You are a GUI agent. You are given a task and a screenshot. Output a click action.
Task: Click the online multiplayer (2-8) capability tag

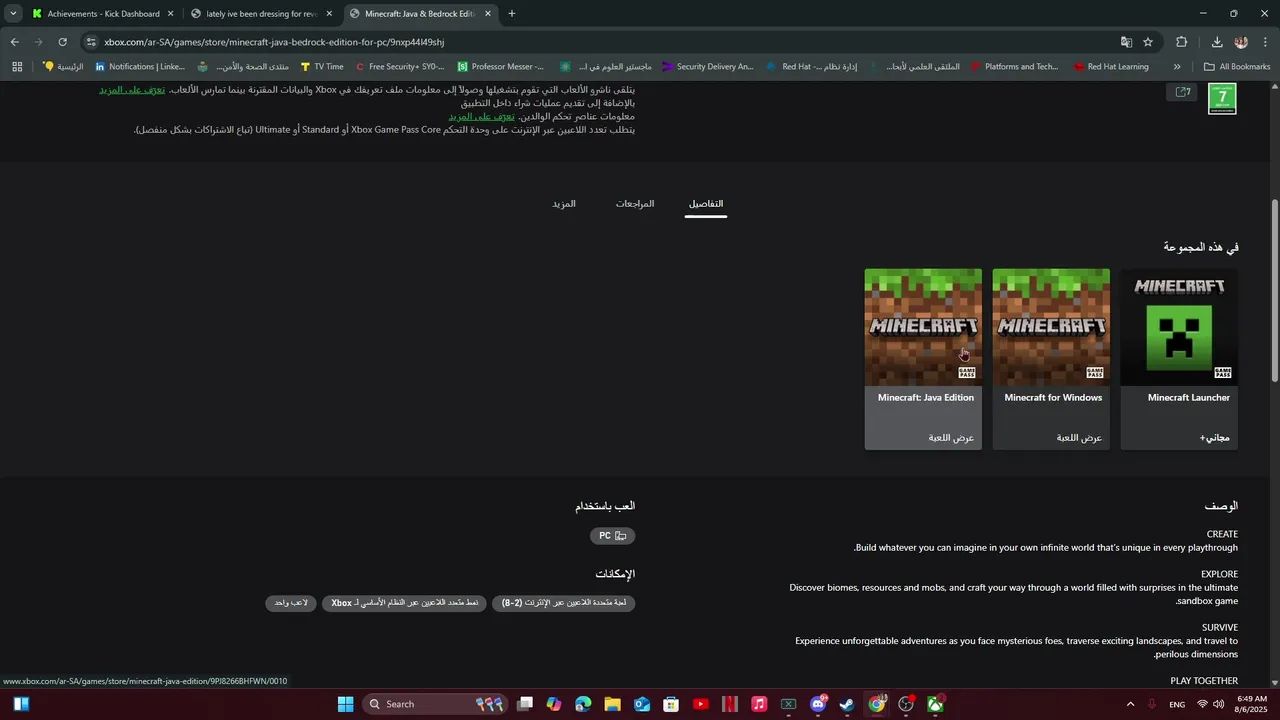(564, 603)
